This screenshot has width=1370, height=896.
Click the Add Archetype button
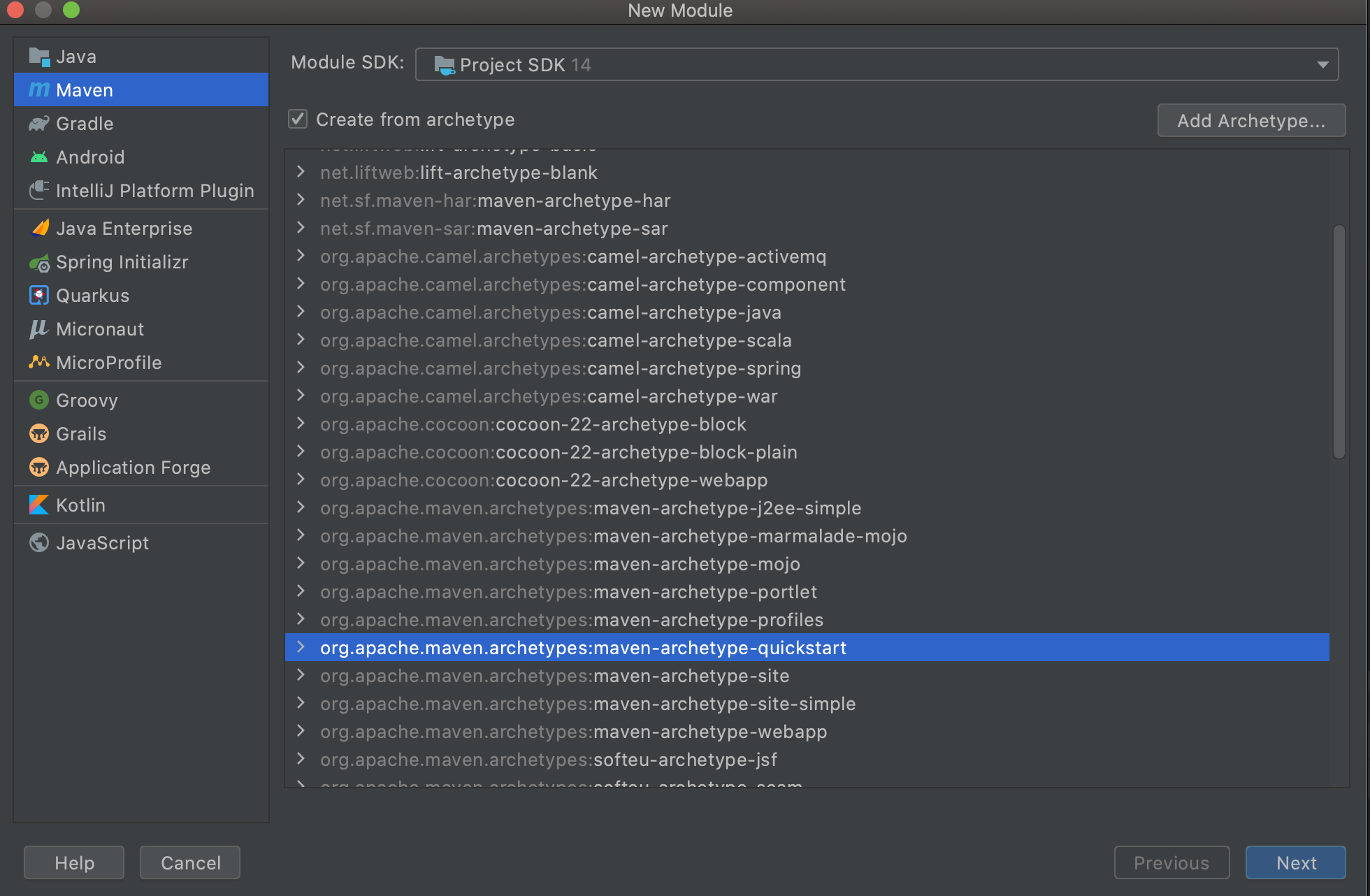click(x=1250, y=120)
